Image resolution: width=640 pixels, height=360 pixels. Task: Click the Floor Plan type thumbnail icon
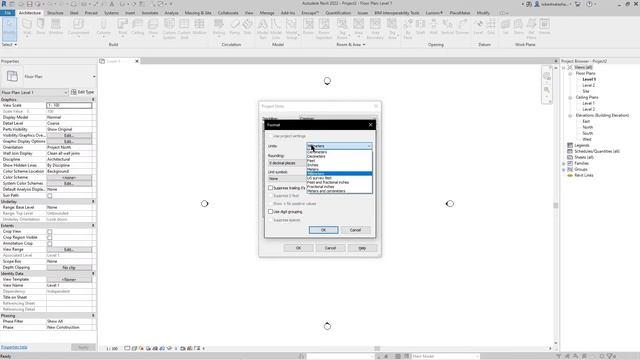[x=12, y=76]
